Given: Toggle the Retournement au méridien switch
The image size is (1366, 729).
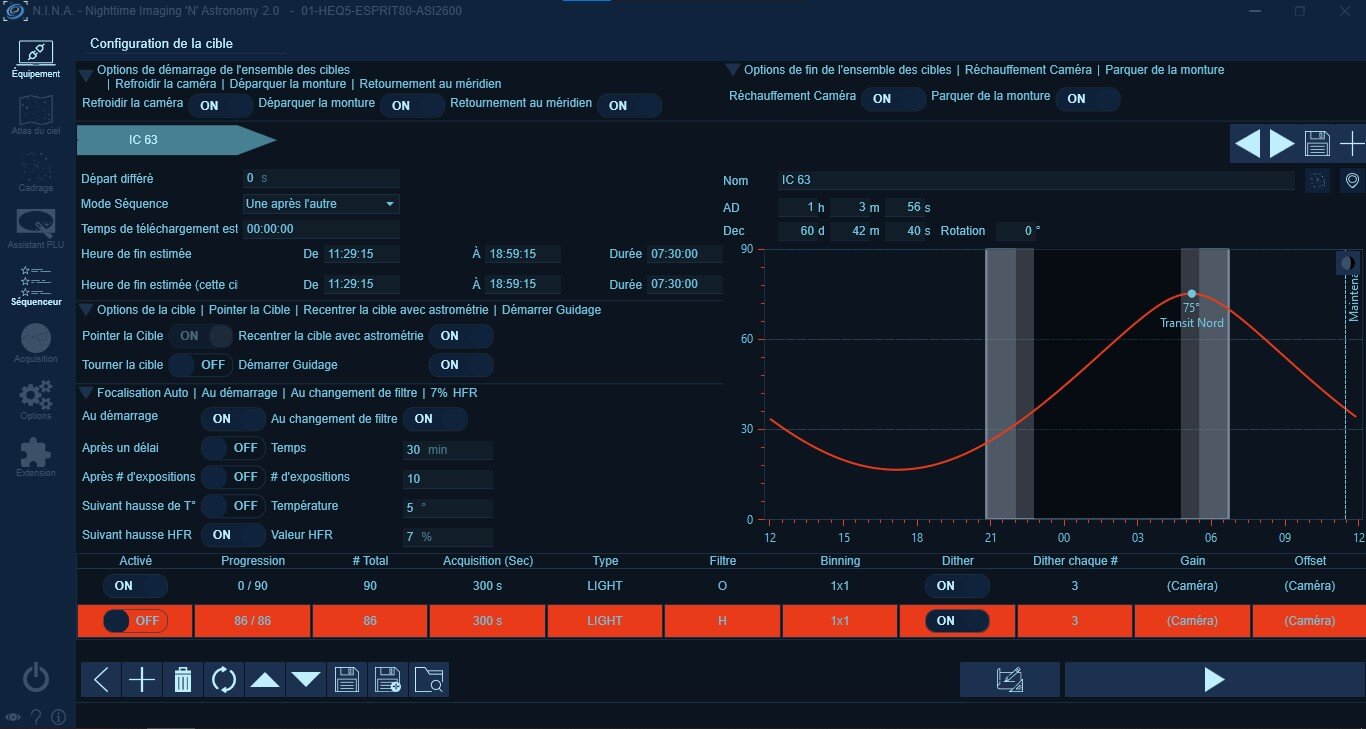Looking at the screenshot, I should 630,105.
